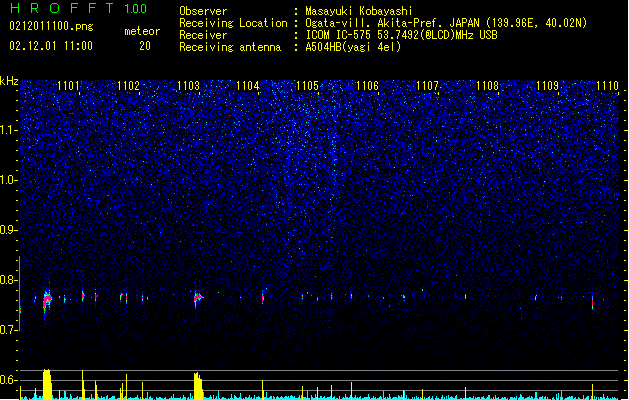Click the 1105 time marker

point(307,85)
